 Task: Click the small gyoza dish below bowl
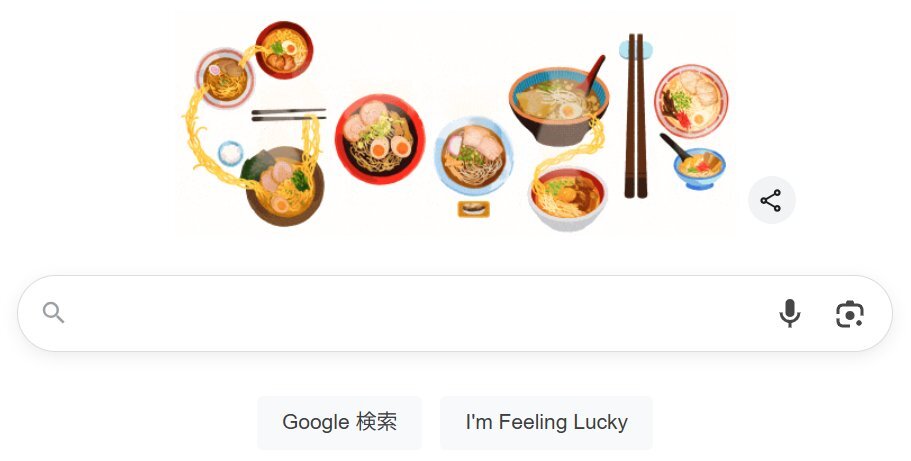tap(474, 209)
